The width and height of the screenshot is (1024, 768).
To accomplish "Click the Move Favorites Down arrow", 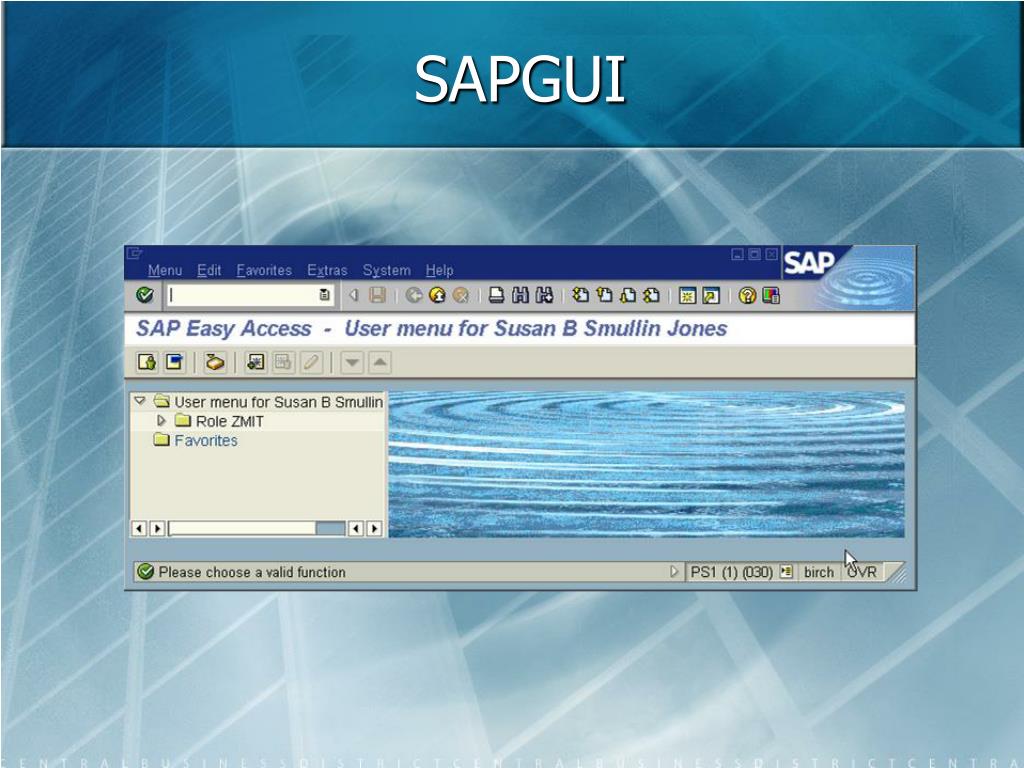I will click(352, 362).
